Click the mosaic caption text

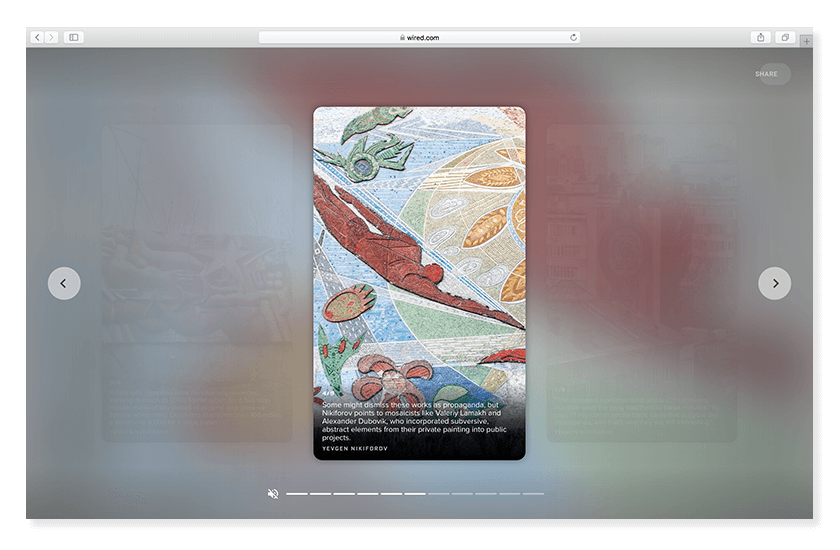[414, 421]
